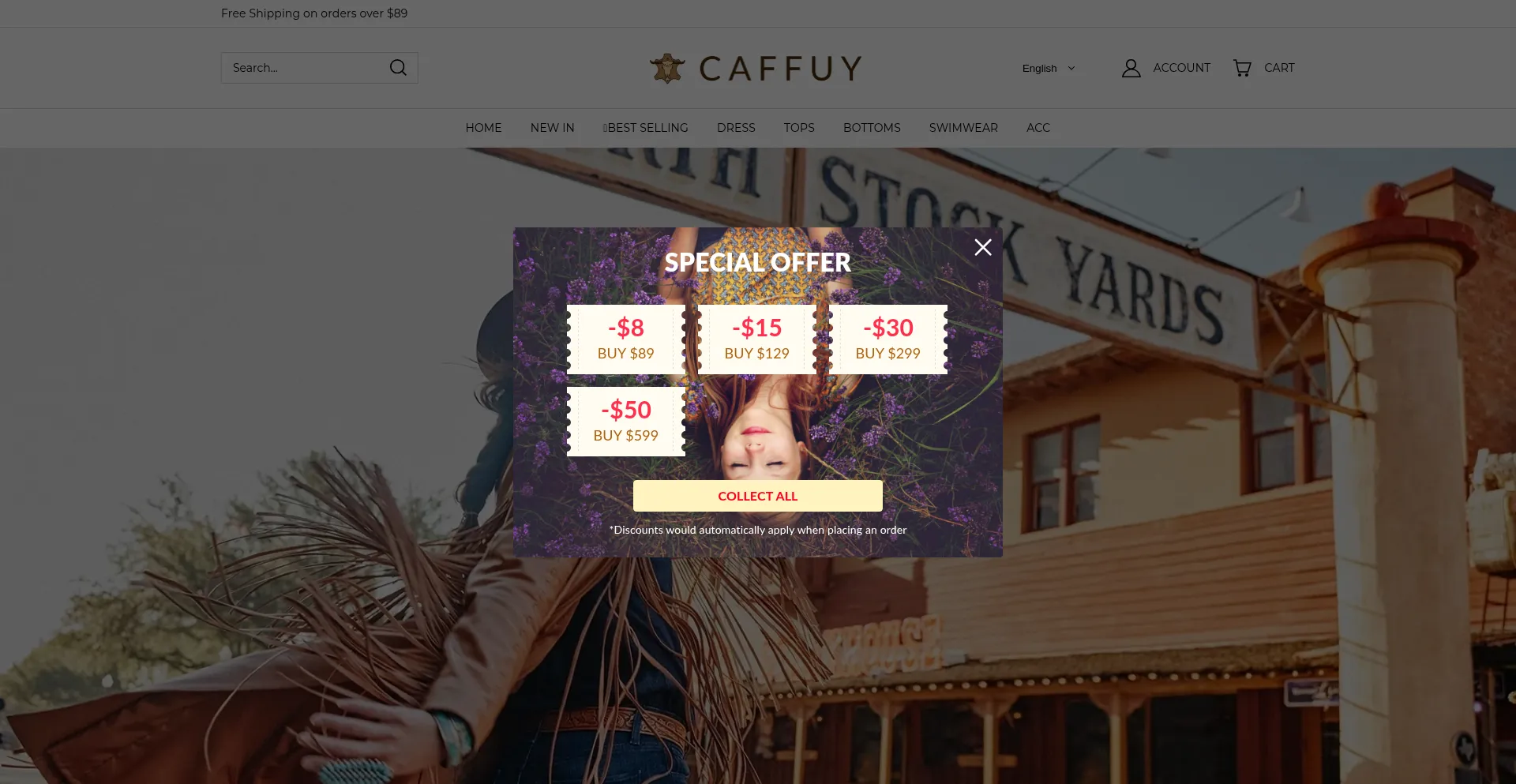The height and width of the screenshot is (784, 1516).
Task: Browse the DRESS category
Action: click(x=736, y=127)
